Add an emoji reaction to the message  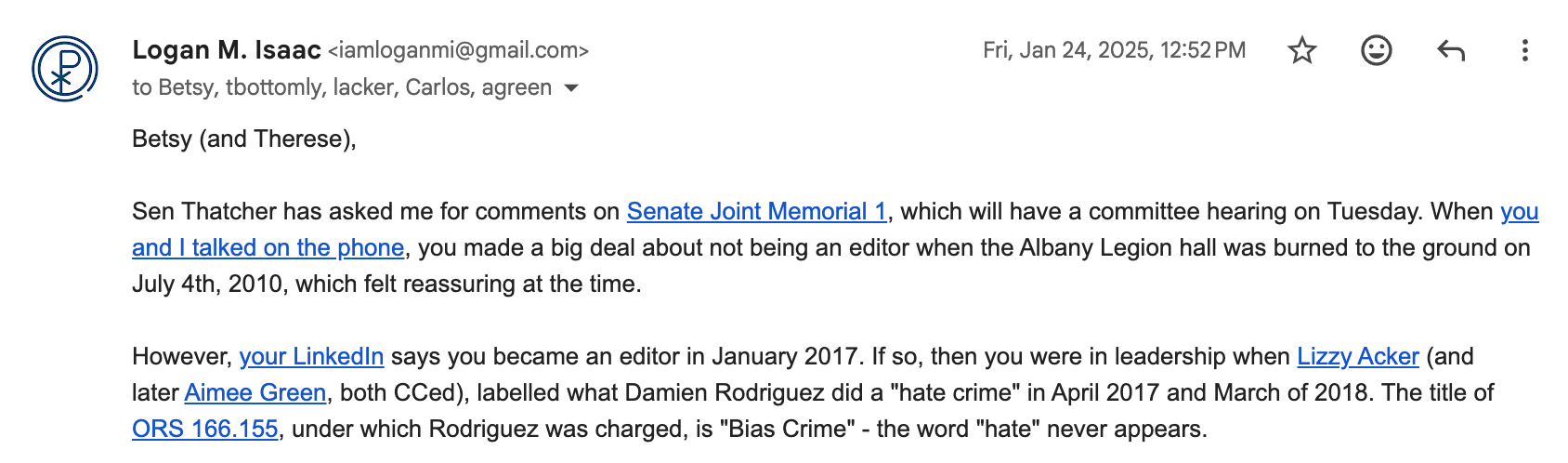click(x=1377, y=50)
